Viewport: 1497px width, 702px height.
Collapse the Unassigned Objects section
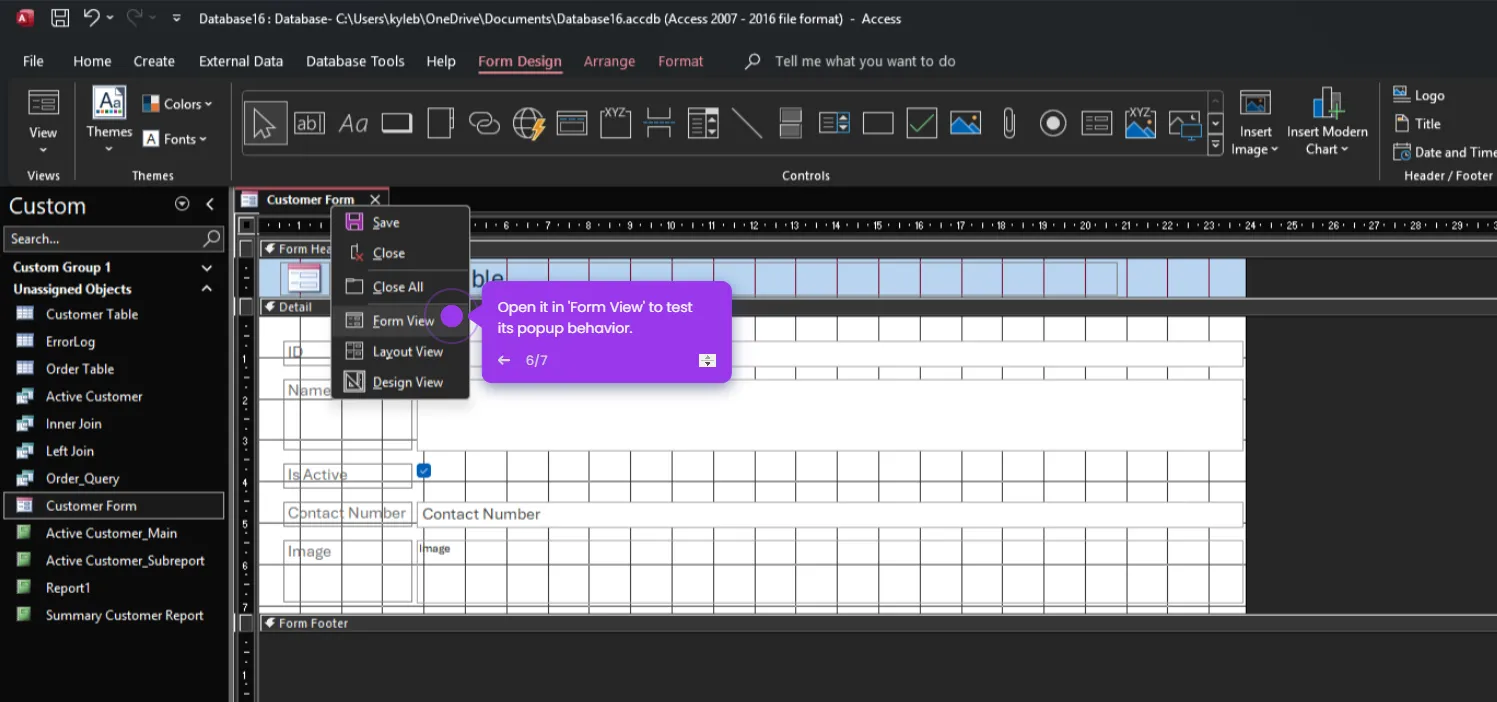click(207, 289)
